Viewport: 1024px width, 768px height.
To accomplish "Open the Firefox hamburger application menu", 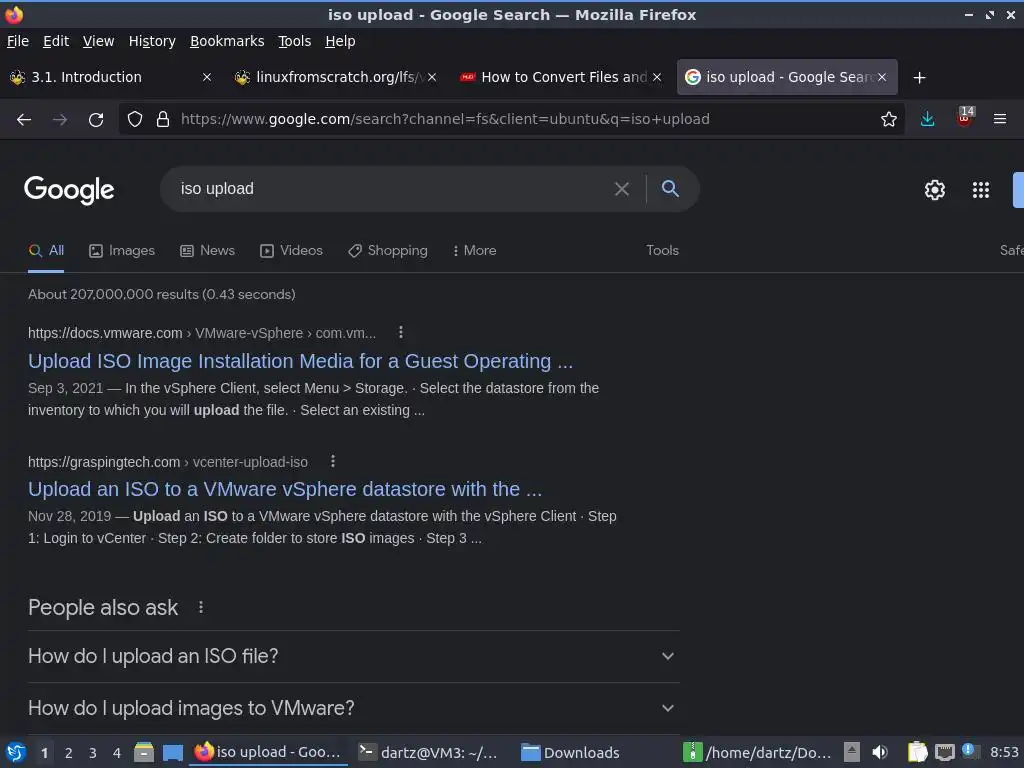I will point(1000,120).
